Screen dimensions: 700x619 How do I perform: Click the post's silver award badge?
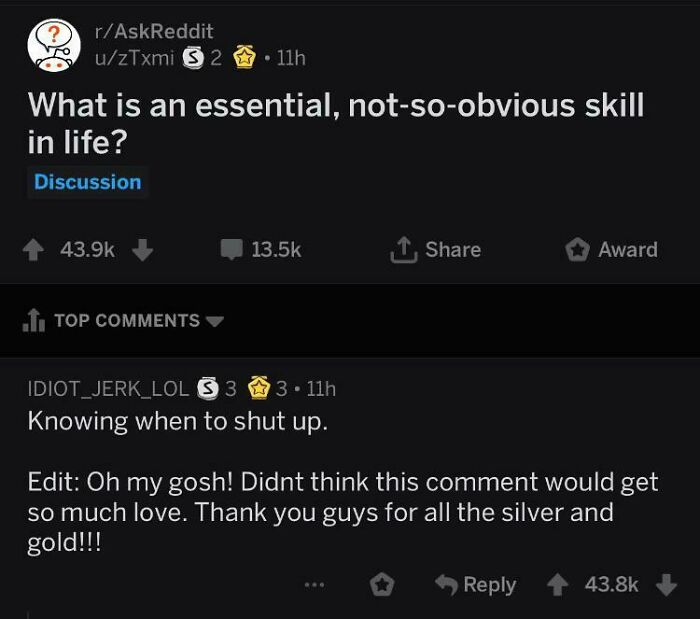pyautogui.click(x=194, y=57)
